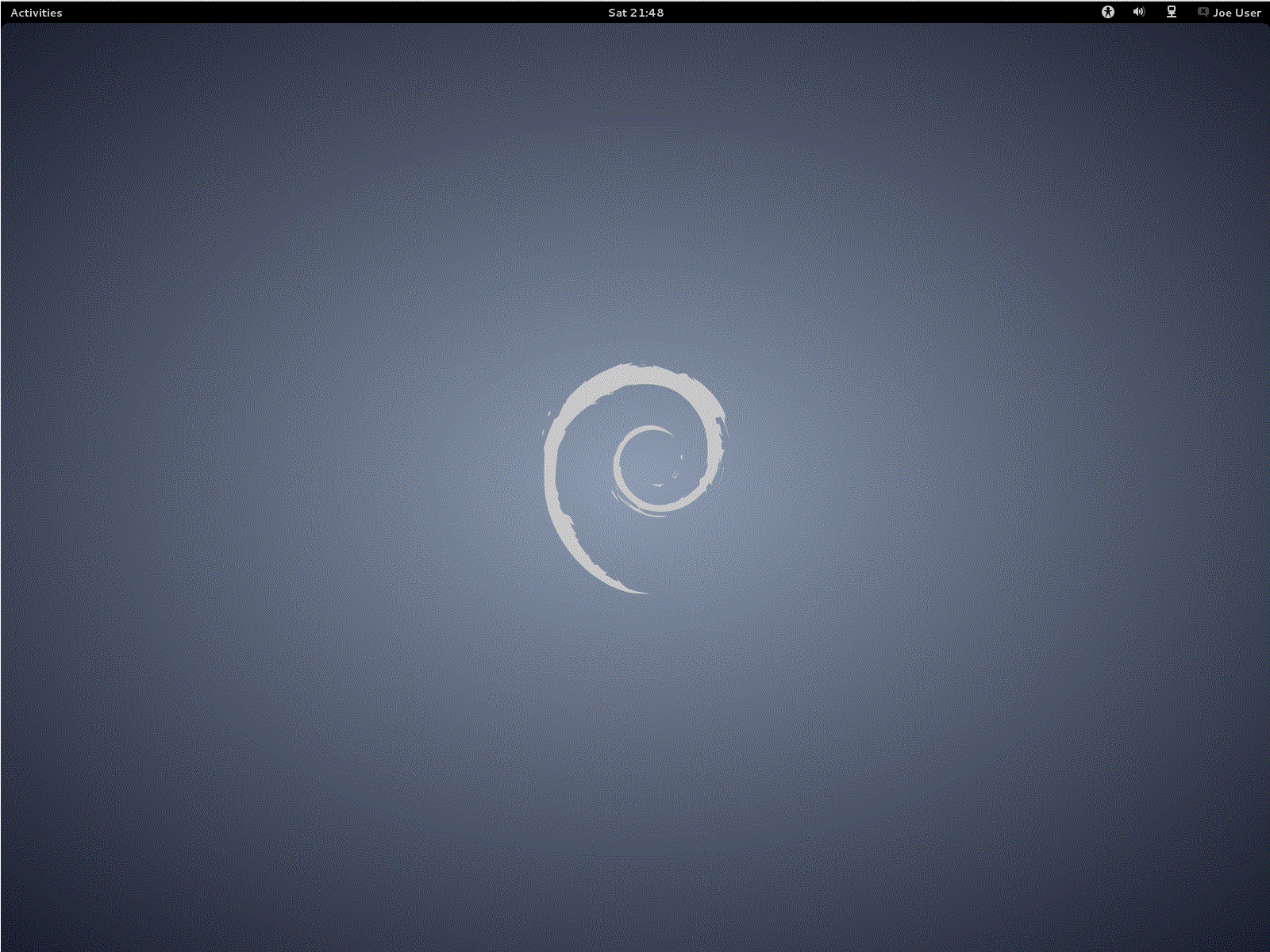Viewport: 1270px width, 952px height.
Task: Click empty desktop area below the Debian logo
Action: [635, 754]
